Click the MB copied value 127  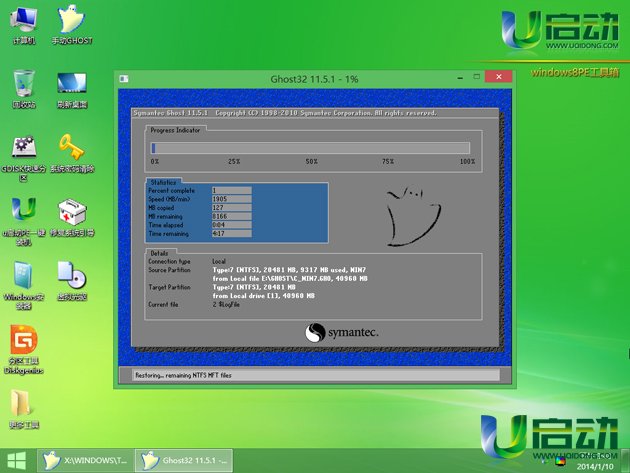(232, 208)
